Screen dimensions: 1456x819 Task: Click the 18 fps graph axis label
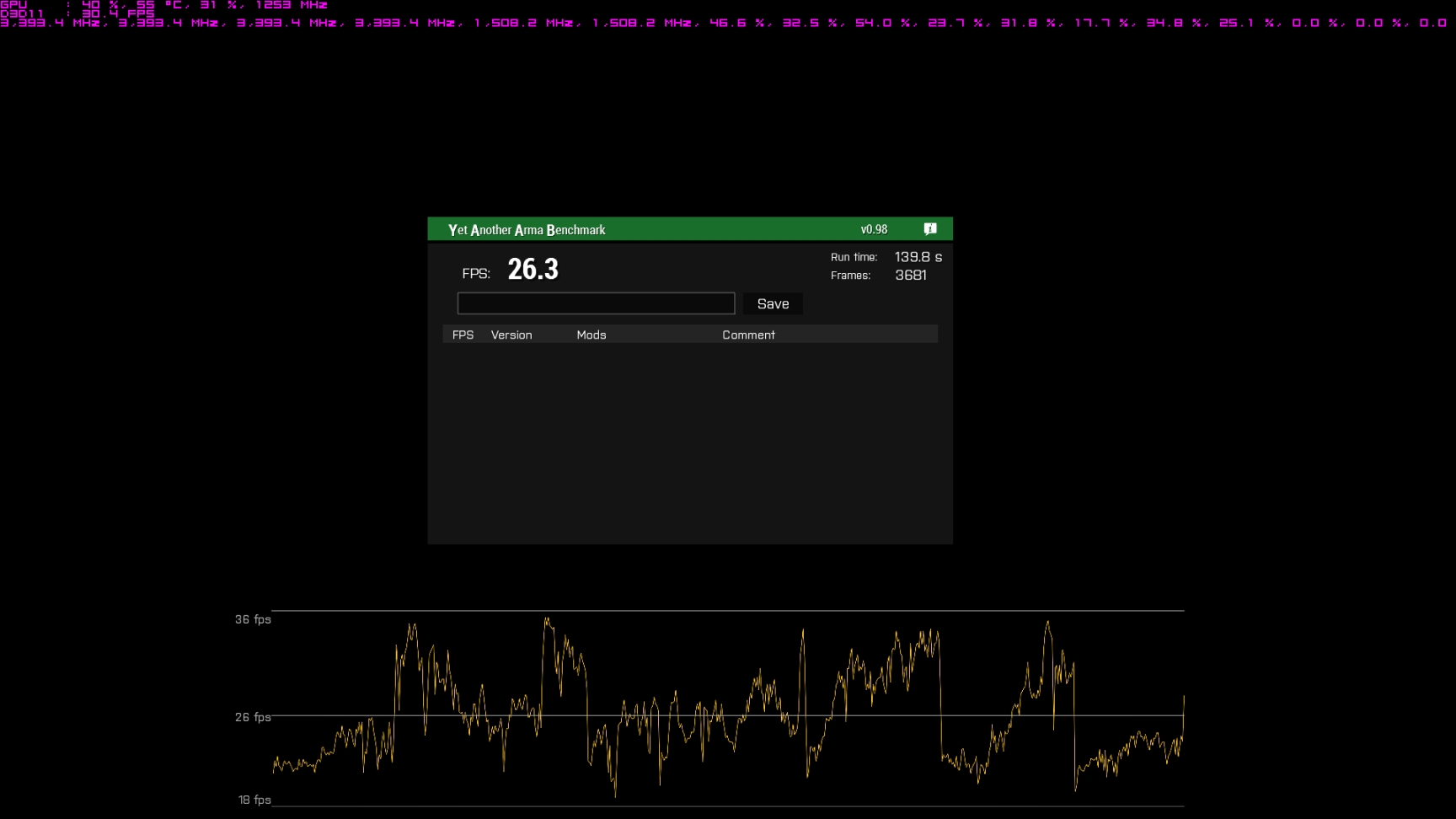click(254, 800)
